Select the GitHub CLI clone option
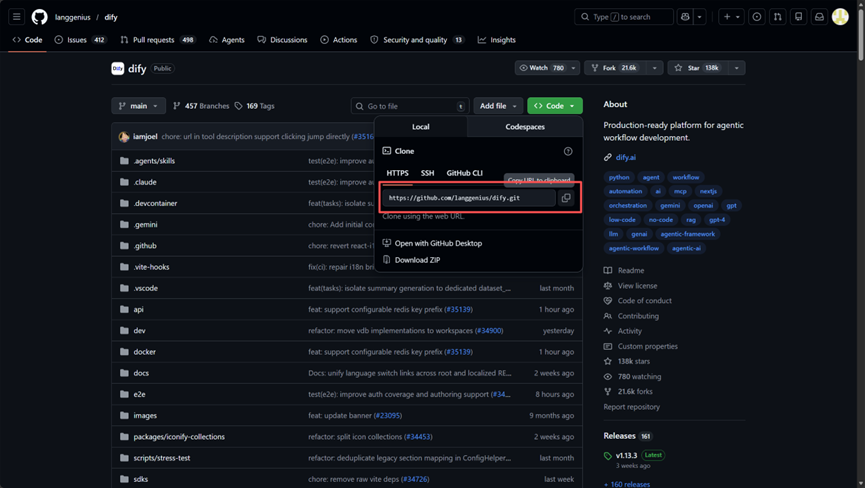 (464, 173)
